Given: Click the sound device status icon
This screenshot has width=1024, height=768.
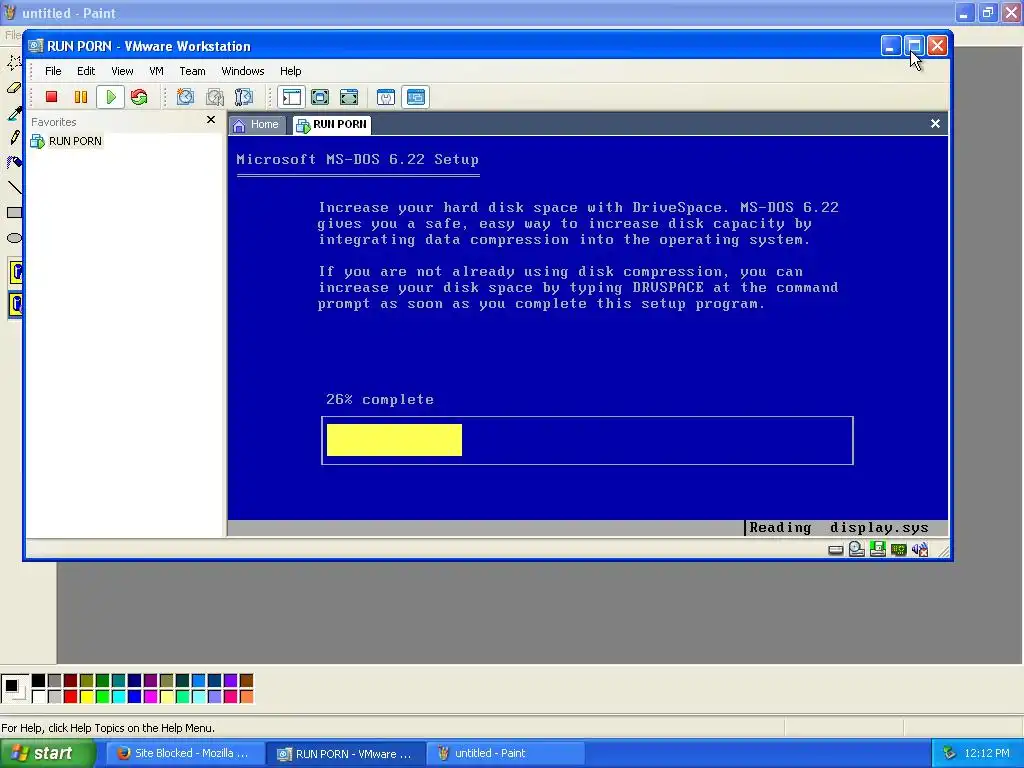Looking at the screenshot, I should tap(920, 550).
